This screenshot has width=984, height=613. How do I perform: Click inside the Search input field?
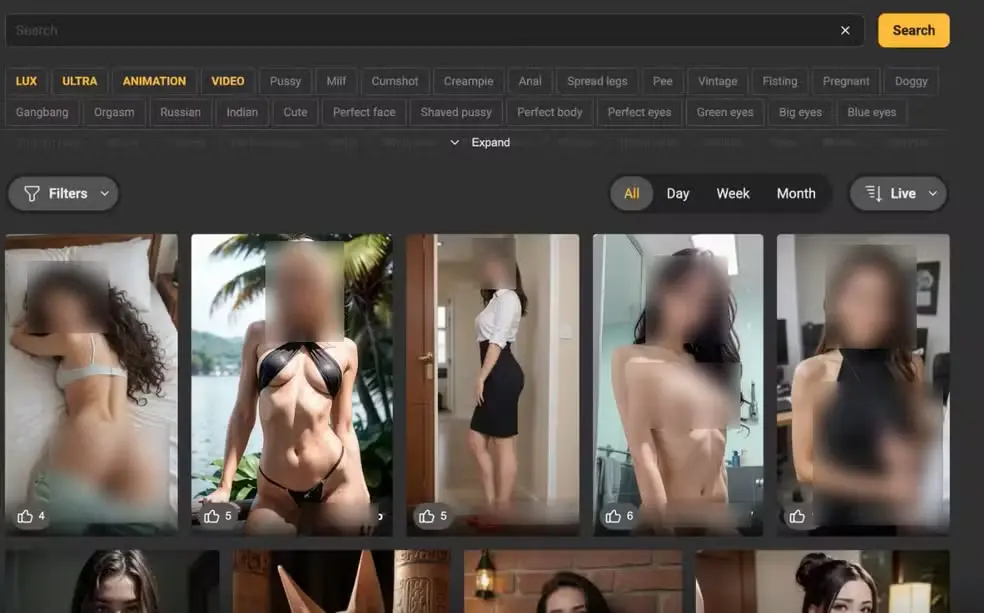coord(420,31)
